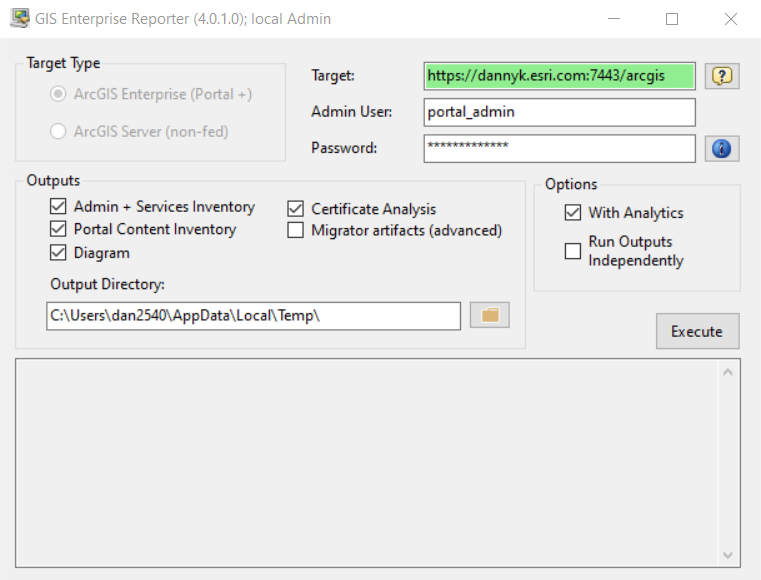761x580 pixels.
Task: Select ArcGIS Enterprise (Portal +) radio button
Action: pyautogui.click(x=58, y=94)
